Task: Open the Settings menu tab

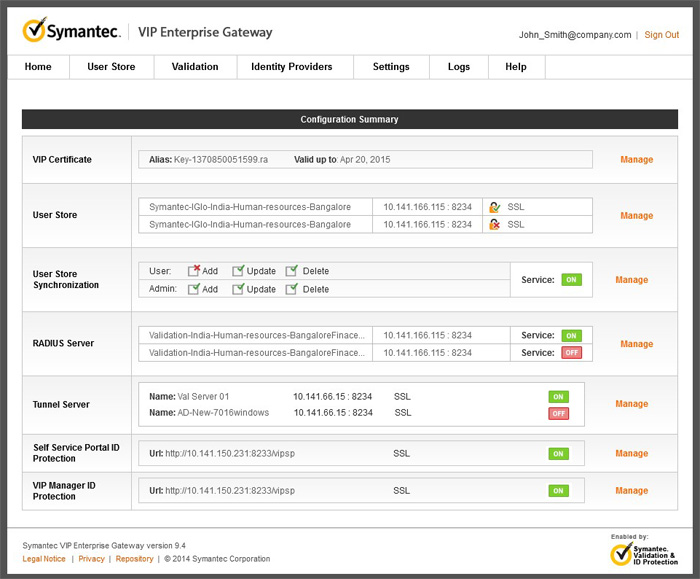Action: [391, 67]
